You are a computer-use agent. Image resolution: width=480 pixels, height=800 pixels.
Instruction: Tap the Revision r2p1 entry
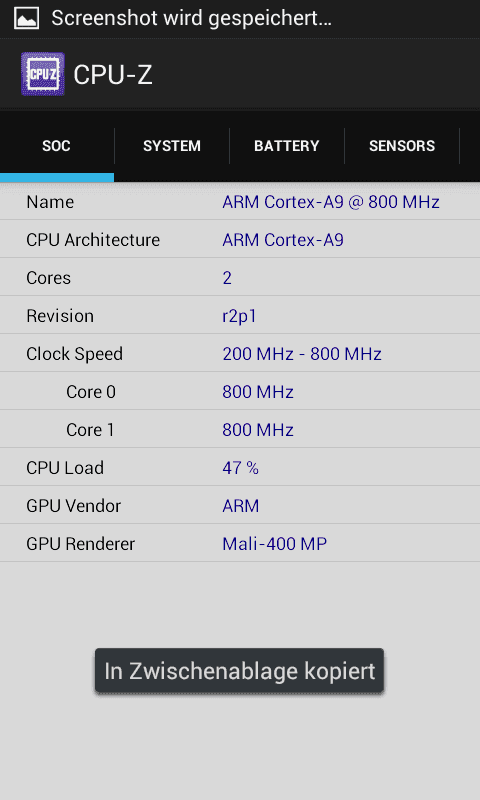tap(240, 315)
